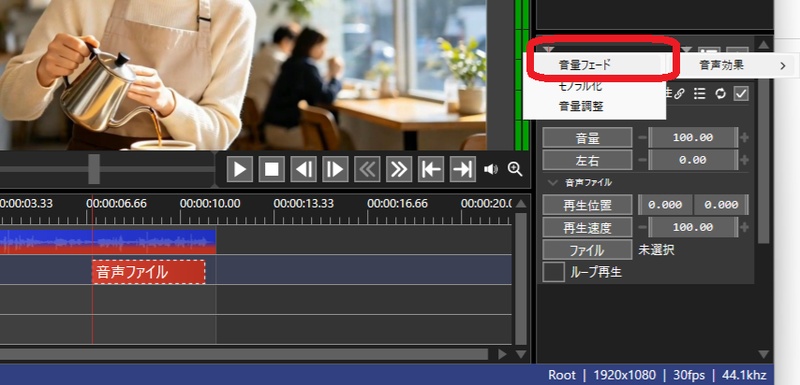Jump to the end of the timeline
Viewport: 800px width, 385px height.
click(x=463, y=169)
